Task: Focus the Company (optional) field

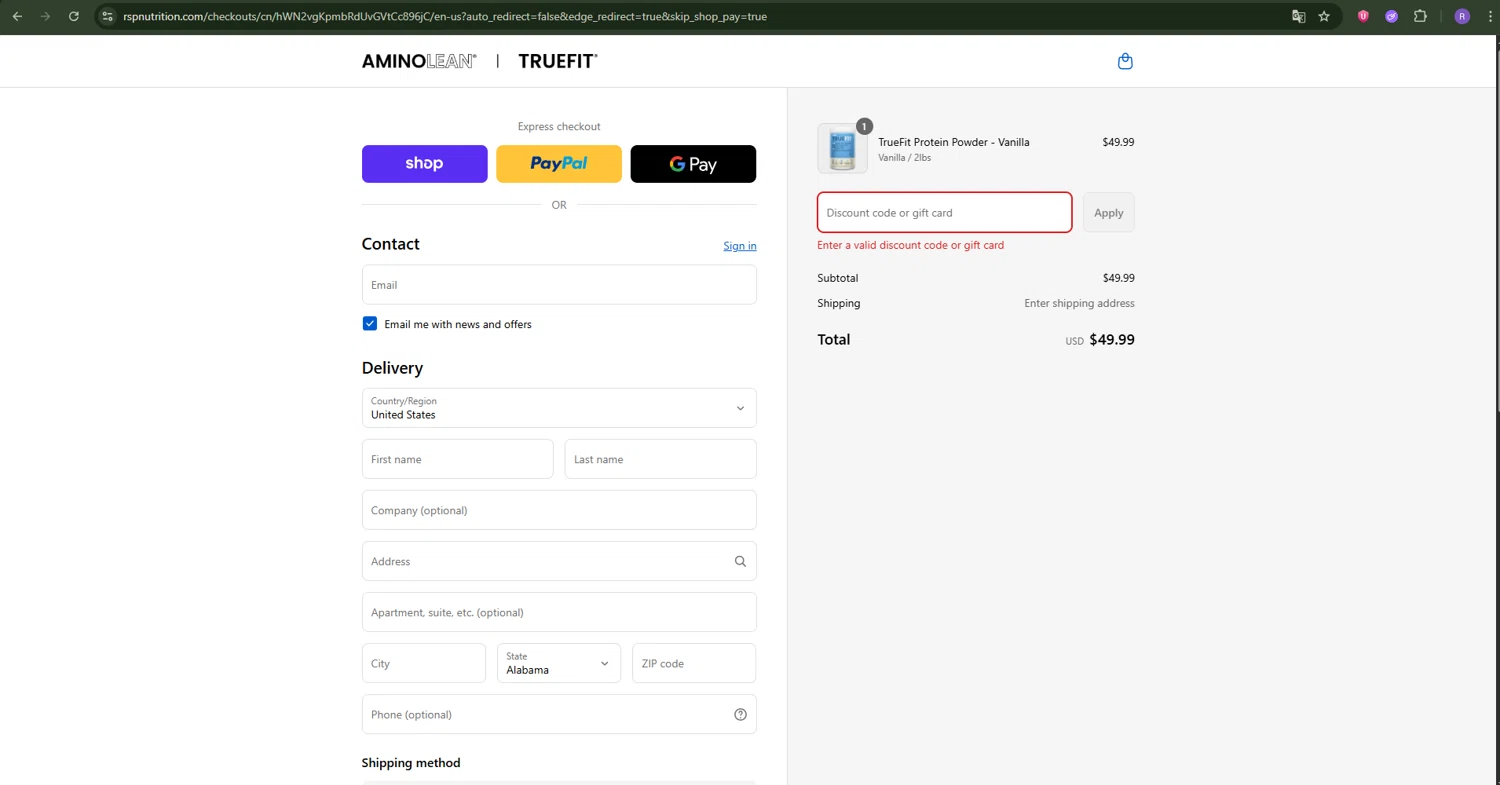Action: point(559,510)
